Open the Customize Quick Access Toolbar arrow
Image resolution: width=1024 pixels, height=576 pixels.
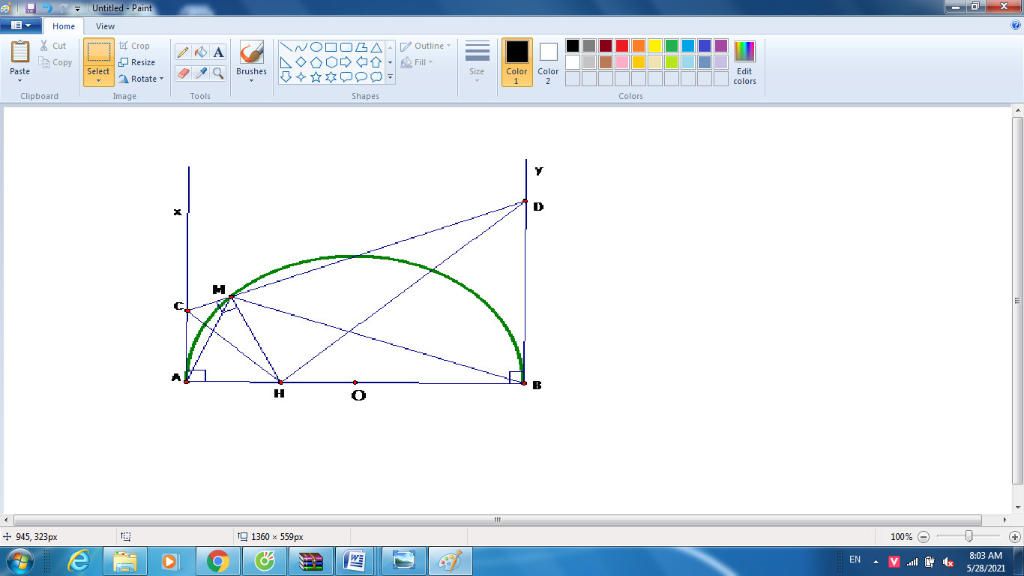(78, 8)
